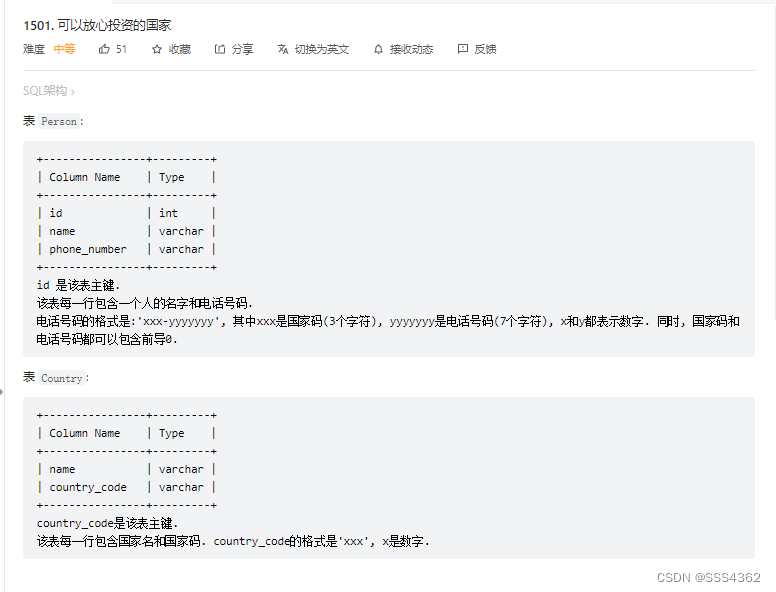Click the share icon

pyautogui.click(x=220, y=49)
